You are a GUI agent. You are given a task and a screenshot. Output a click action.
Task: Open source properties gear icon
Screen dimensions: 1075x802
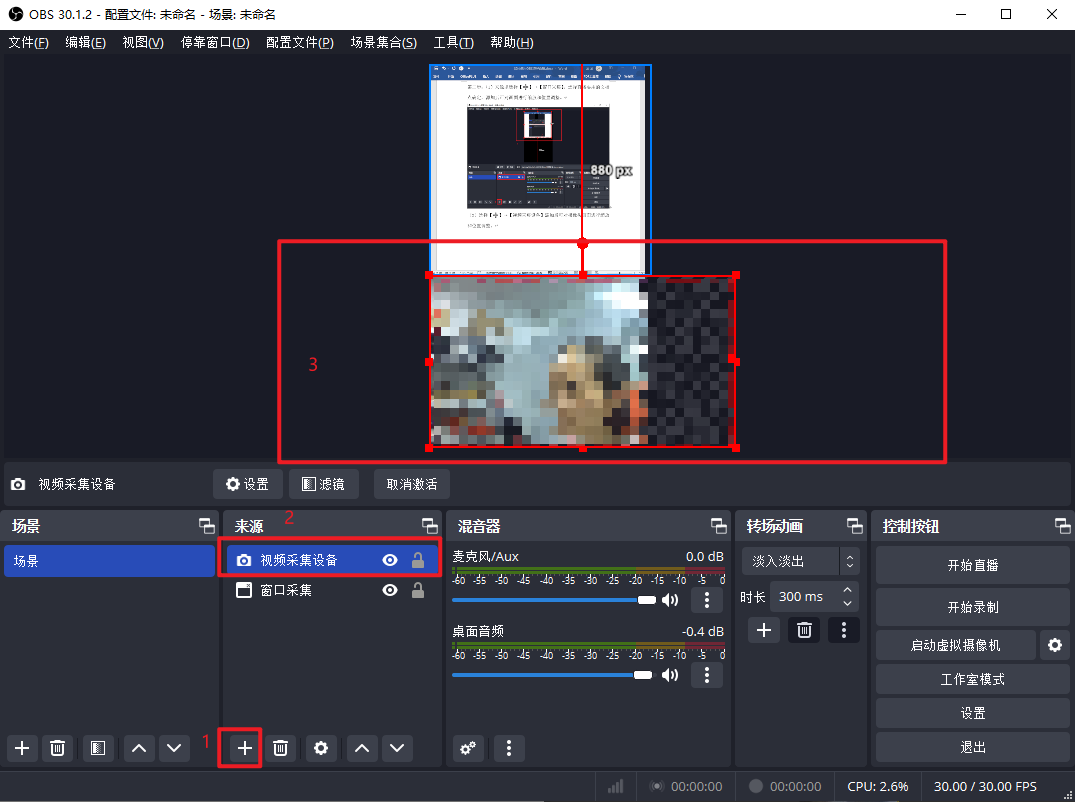(x=320, y=748)
